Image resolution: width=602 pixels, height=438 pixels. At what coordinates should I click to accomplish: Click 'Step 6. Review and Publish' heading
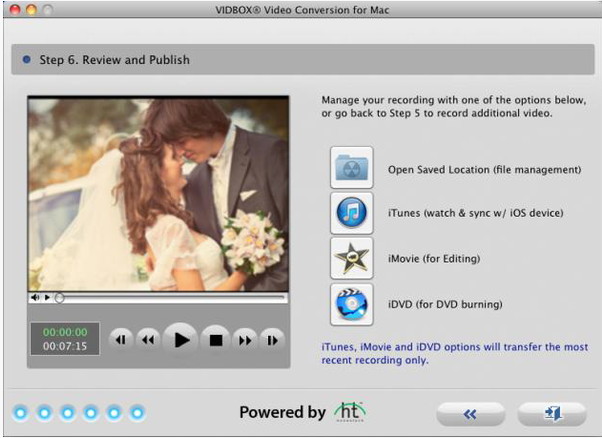(x=114, y=60)
